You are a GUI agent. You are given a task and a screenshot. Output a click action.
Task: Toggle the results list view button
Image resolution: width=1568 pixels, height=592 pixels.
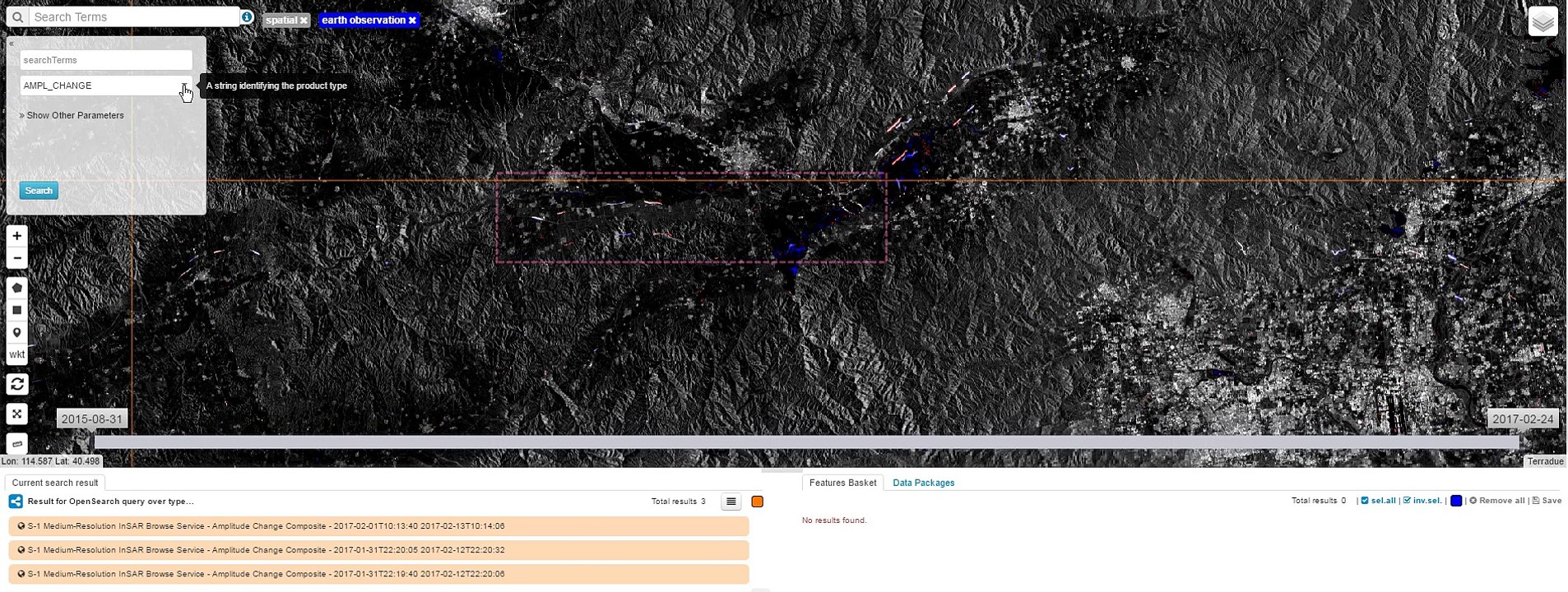[731, 502]
